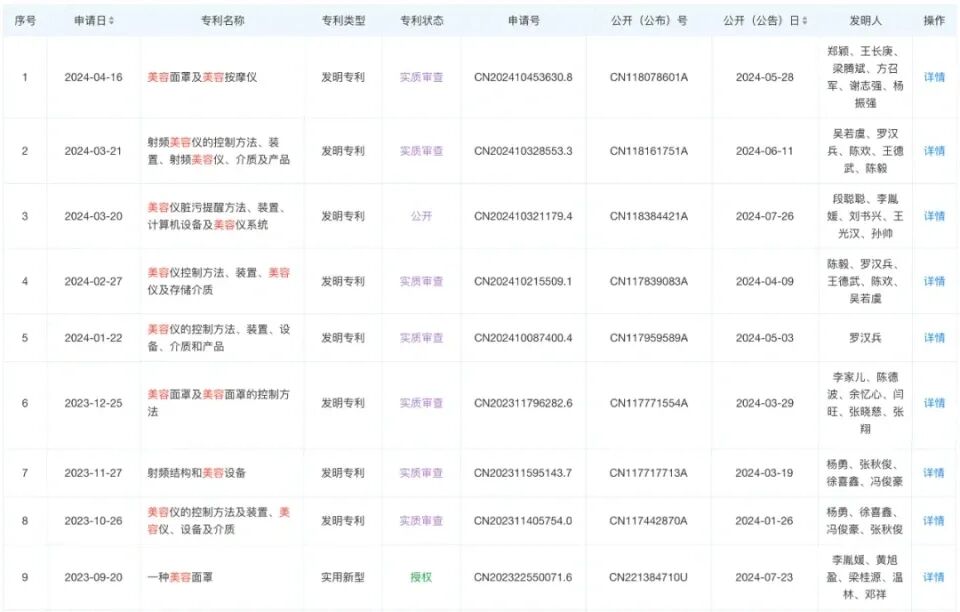960x612 pixels.
Task: Click the 发明人 column header
Action: pyautogui.click(x=865, y=21)
